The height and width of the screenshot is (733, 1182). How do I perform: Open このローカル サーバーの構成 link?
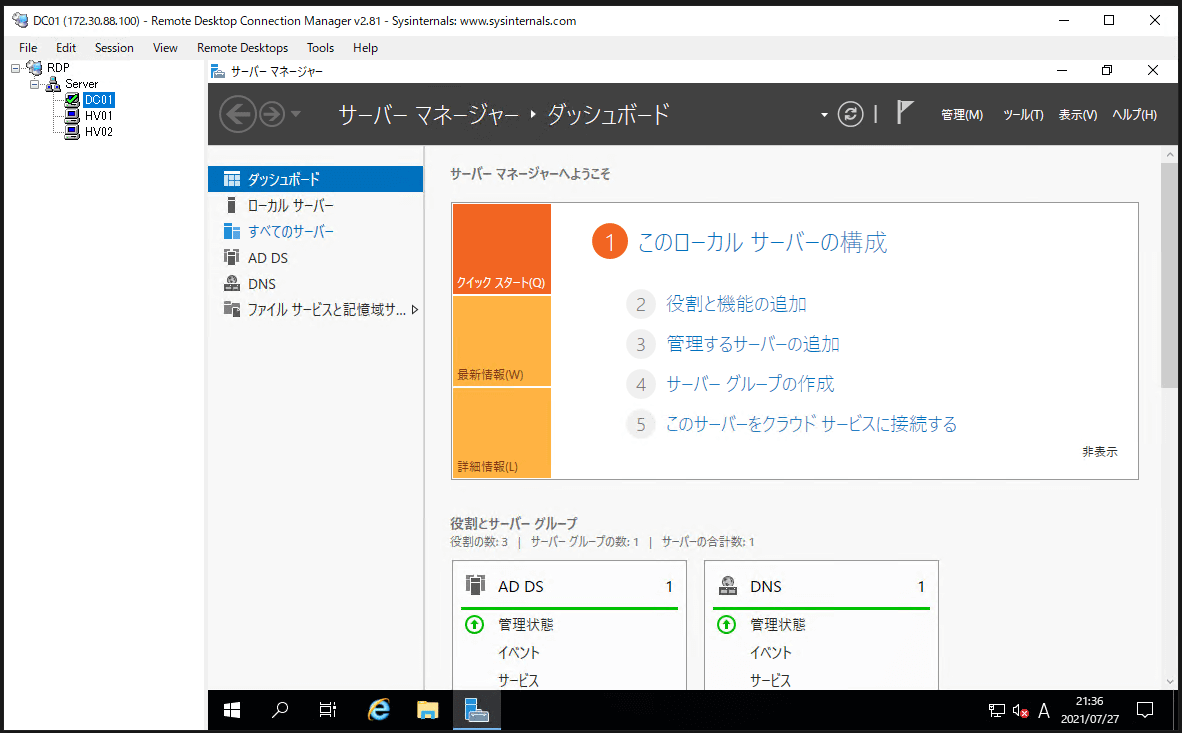pos(762,242)
